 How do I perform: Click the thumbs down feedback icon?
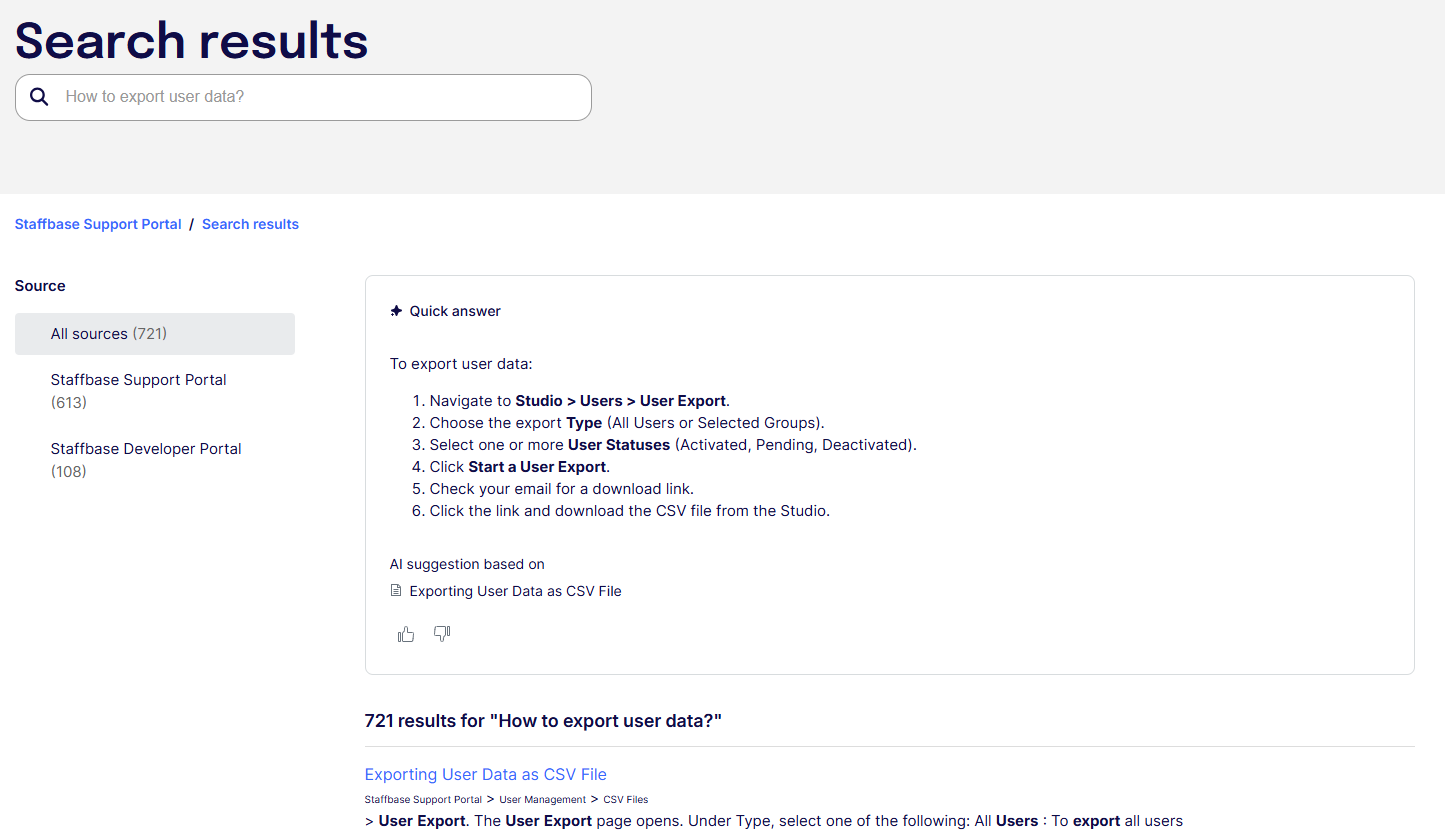442,634
